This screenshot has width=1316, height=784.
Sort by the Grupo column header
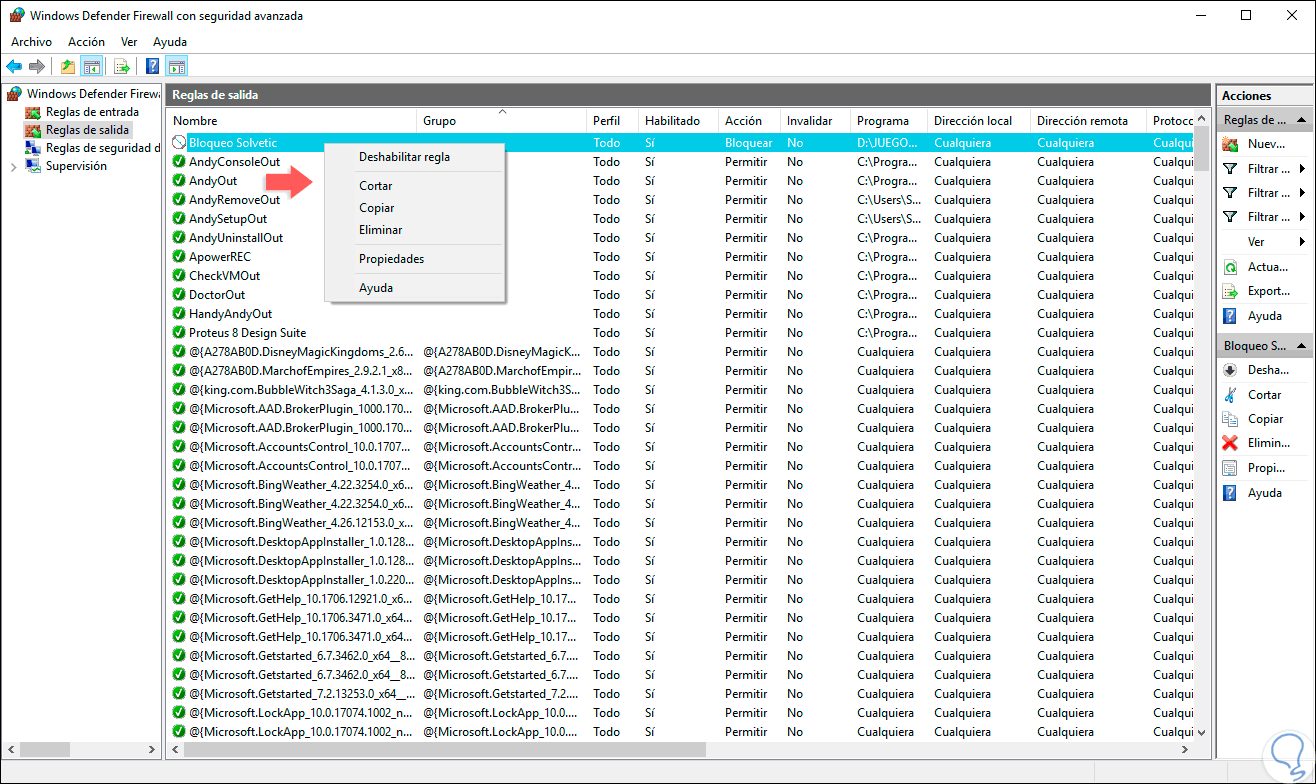click(x=501, y=121)
